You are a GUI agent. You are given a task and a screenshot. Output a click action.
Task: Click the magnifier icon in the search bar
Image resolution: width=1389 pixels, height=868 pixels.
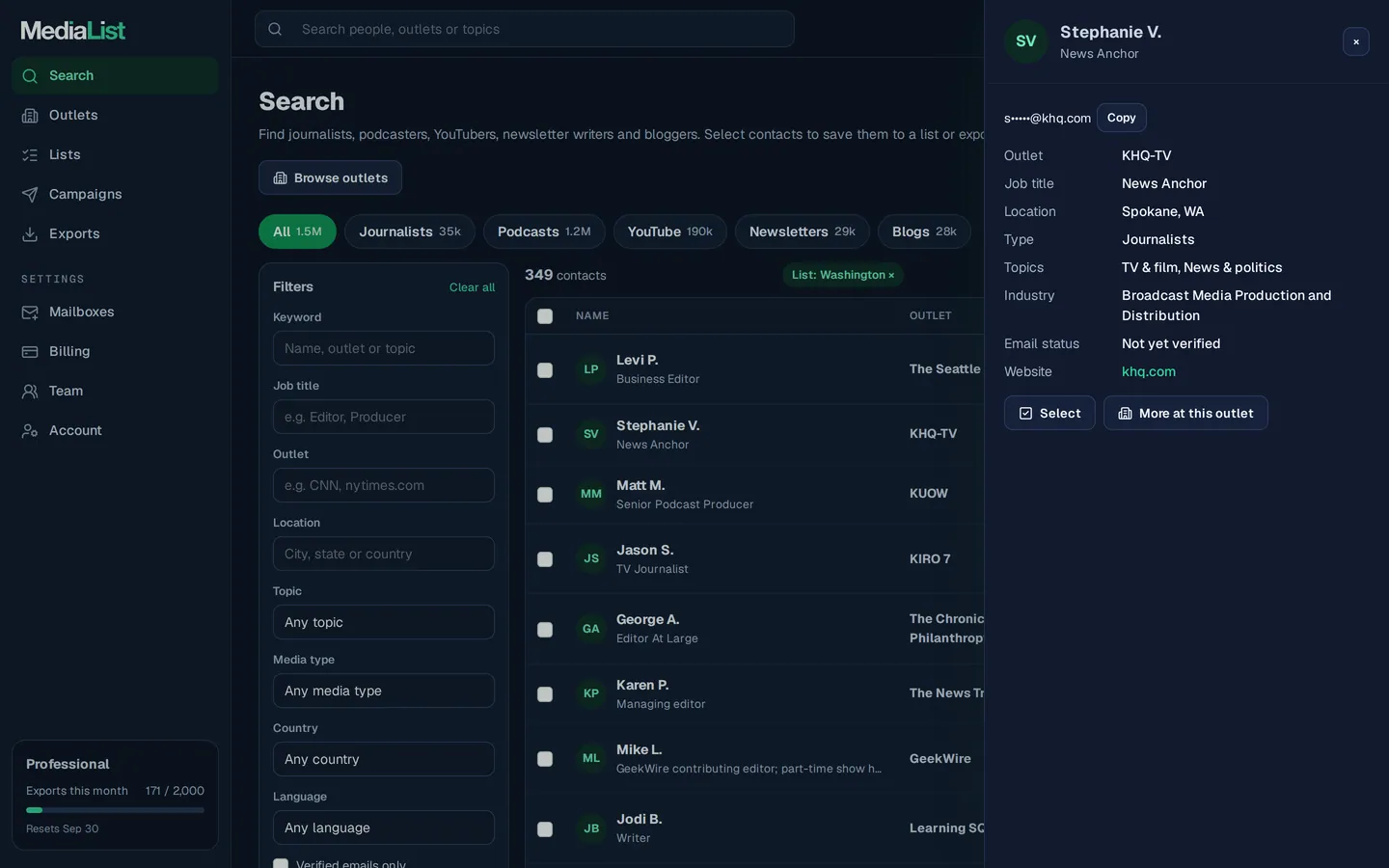coord(275,29)
